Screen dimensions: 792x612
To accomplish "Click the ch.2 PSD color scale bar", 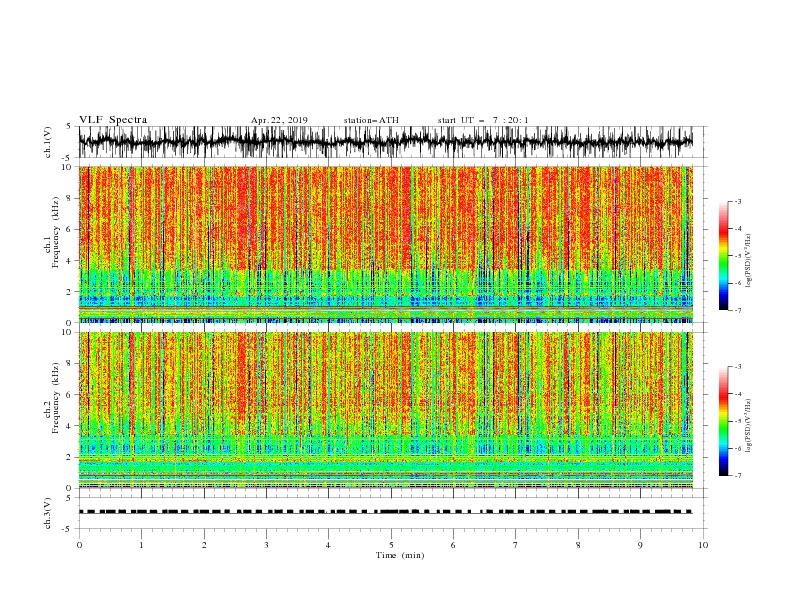I will (723, 421).
